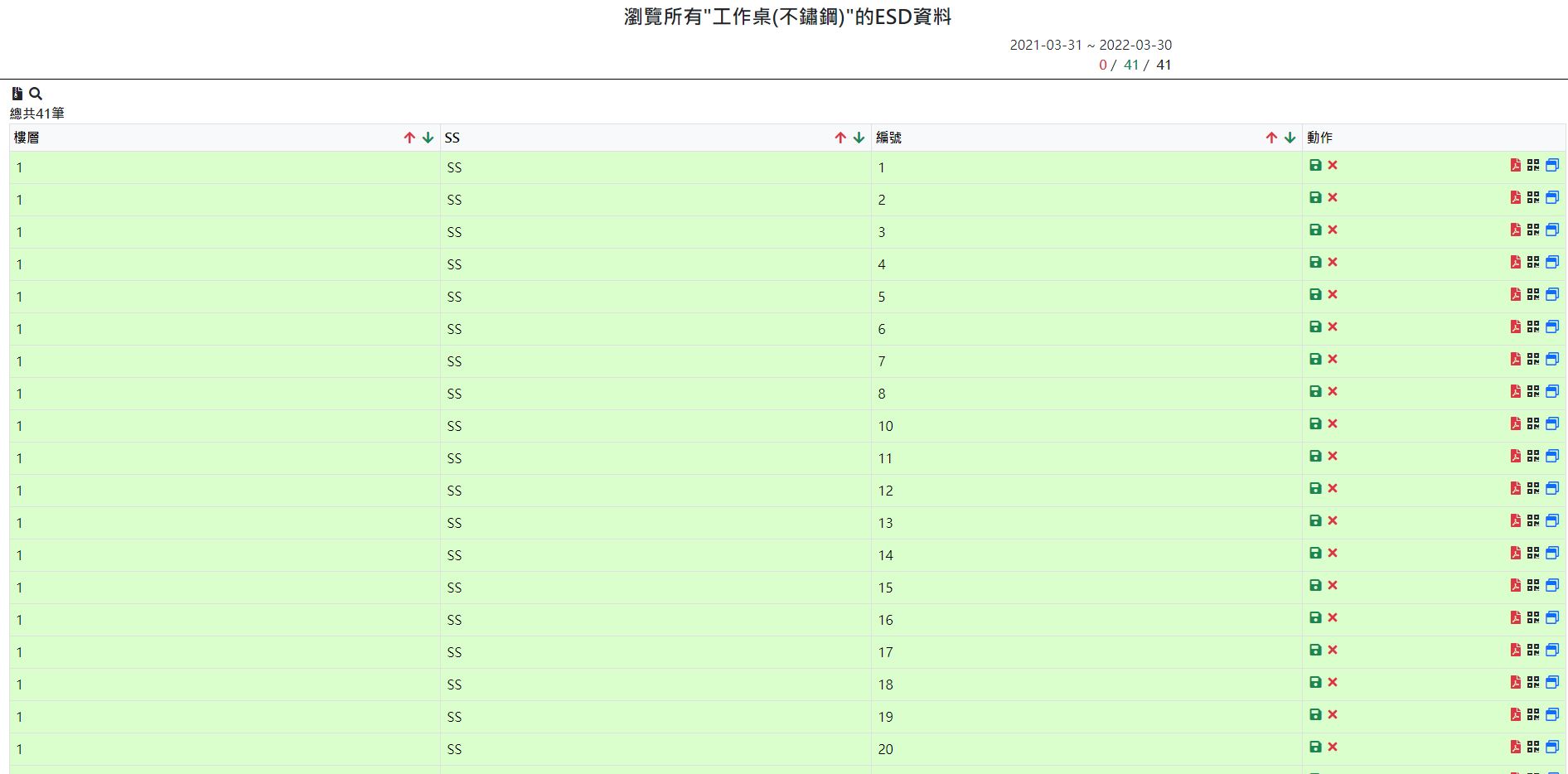Sort SS column descending with green down arrow
1568x774 pixels.
(859, 138)
